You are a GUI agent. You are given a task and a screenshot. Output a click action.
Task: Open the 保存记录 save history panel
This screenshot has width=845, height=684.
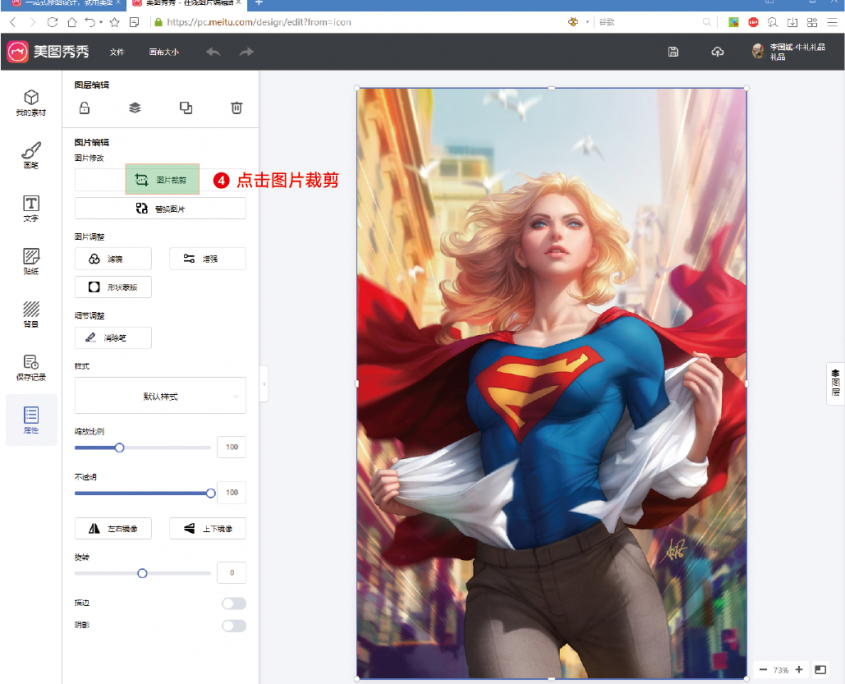point(31,367)
